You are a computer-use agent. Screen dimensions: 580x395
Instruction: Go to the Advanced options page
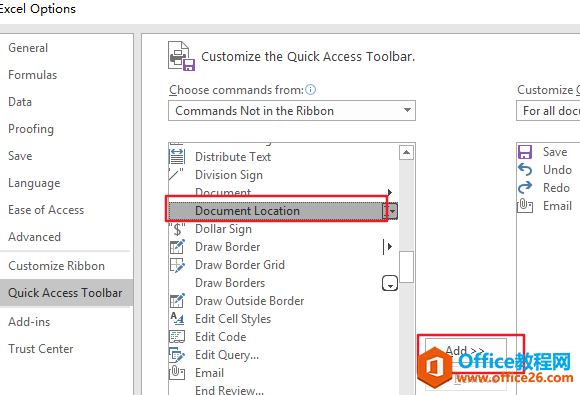coord(34,237)
